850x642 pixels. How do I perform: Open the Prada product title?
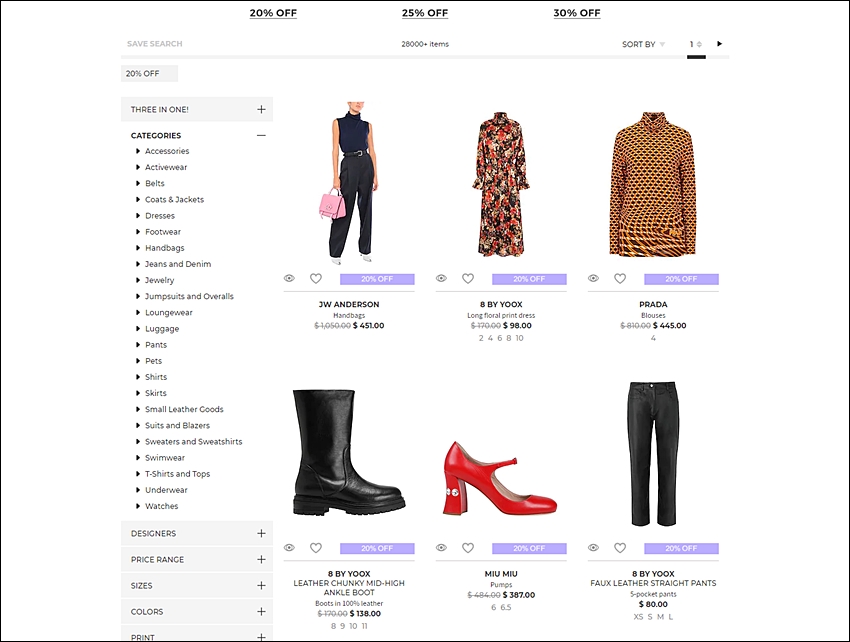click(x=653, y=304)
